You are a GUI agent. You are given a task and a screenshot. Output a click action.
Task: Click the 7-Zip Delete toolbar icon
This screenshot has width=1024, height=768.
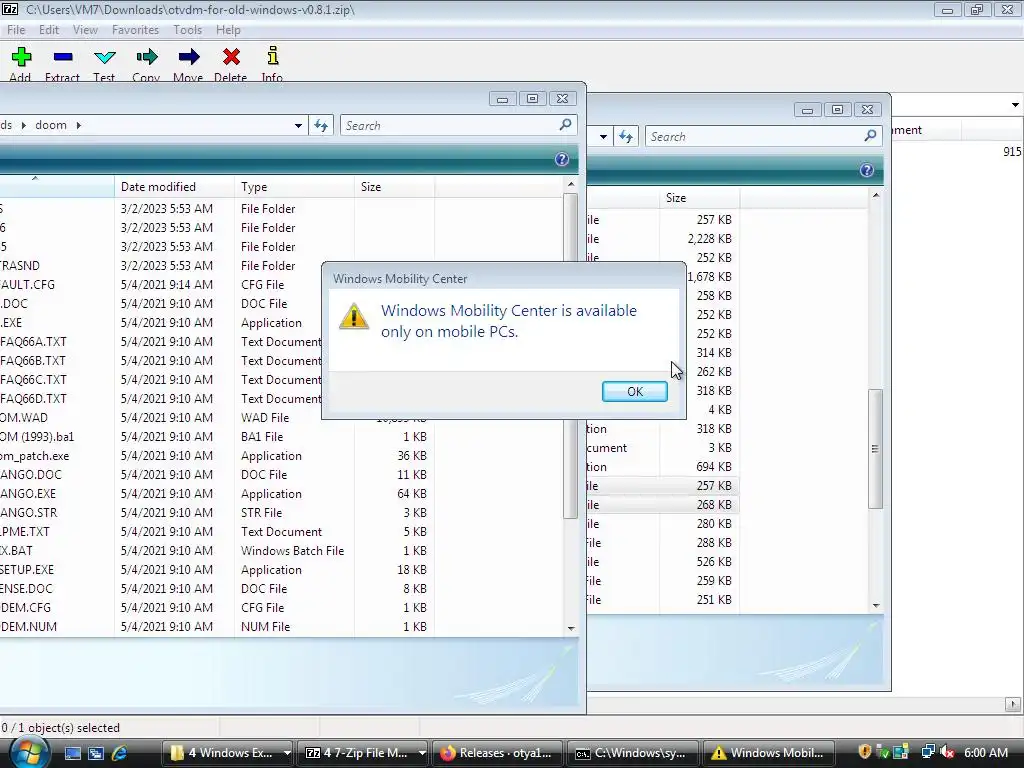pos(231,57)
